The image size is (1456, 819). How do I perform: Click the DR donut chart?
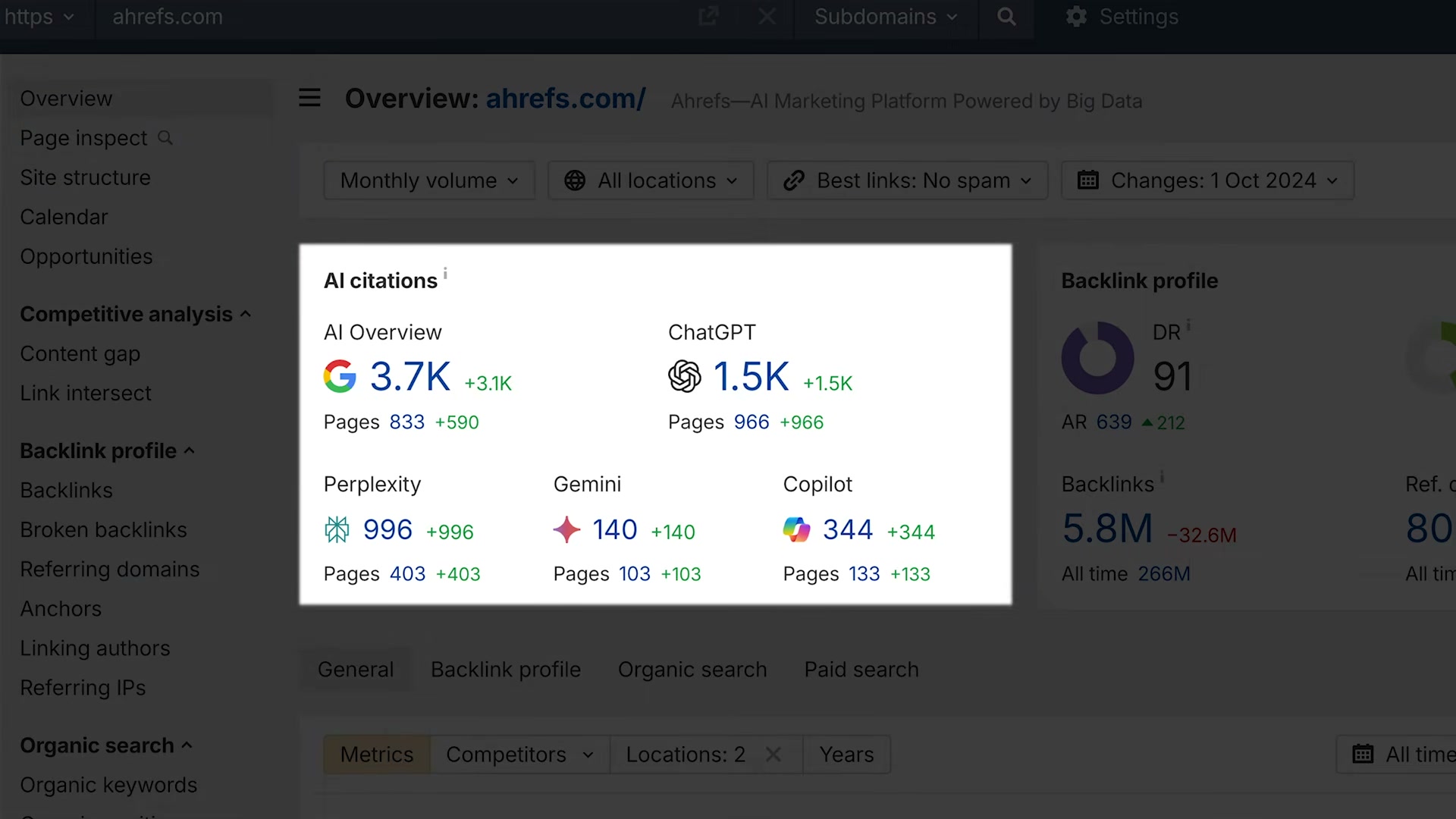point(1097,358)
